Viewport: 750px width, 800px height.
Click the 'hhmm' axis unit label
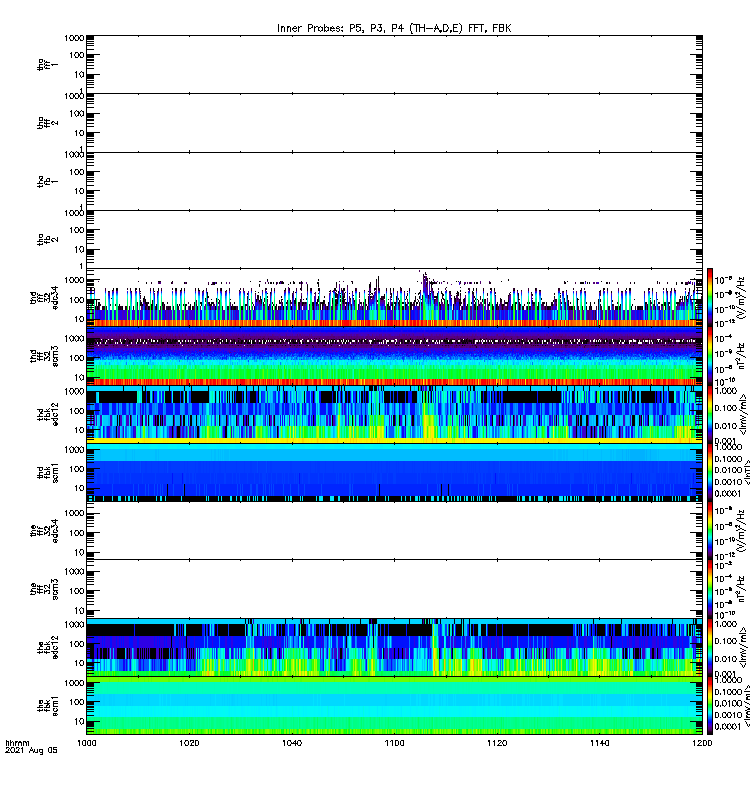[17, 743]
